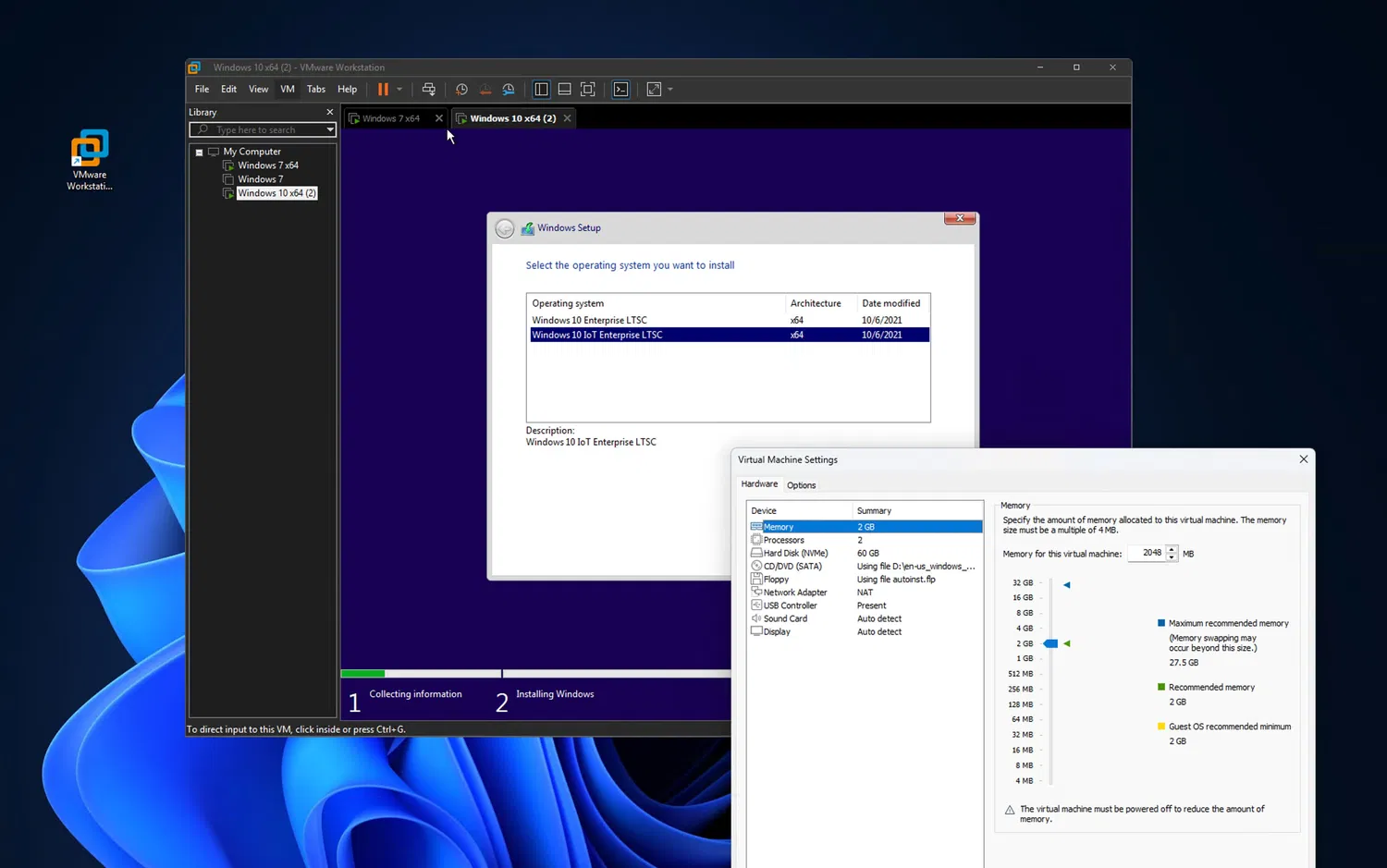Open the VM menu
Viewport: 1387px width, 868px height.
288,90
